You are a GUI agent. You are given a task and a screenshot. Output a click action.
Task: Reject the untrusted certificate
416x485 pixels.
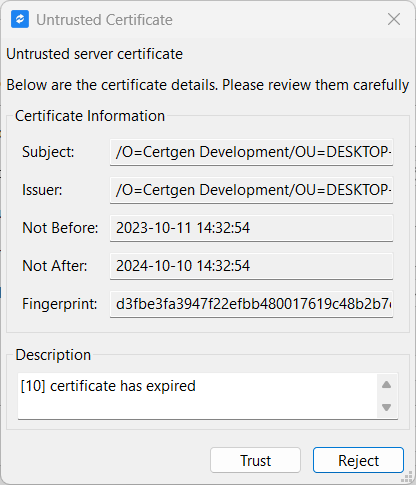pyautogui.click(x=358, y=460)
